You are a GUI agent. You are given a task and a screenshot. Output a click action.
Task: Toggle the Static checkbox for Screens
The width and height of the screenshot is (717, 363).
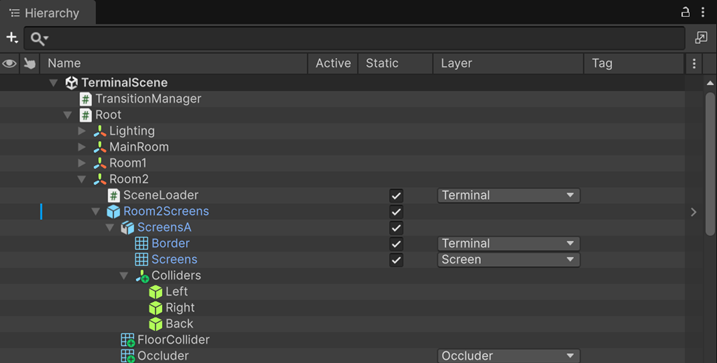point(396,260)
